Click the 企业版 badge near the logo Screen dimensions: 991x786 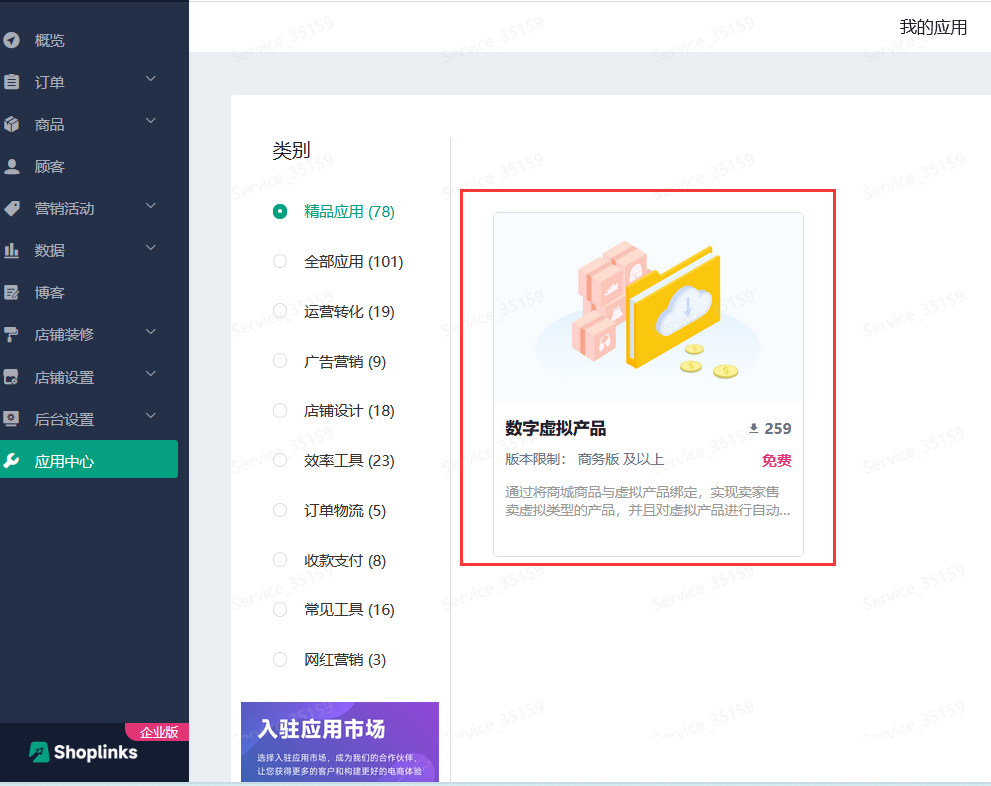pos(157,732)
